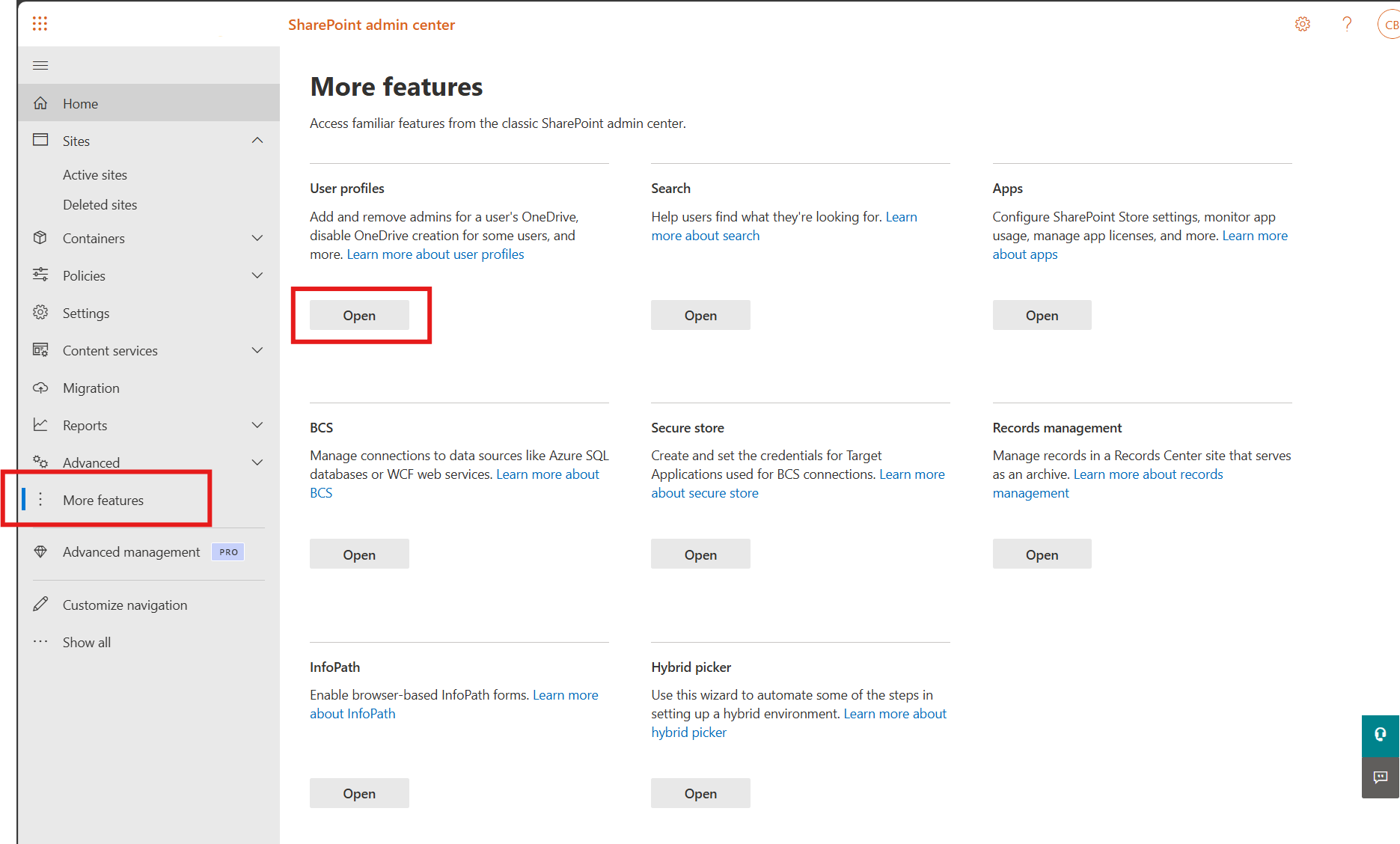
Task: Open the InfoPath feature
Action: coord(359,793)
